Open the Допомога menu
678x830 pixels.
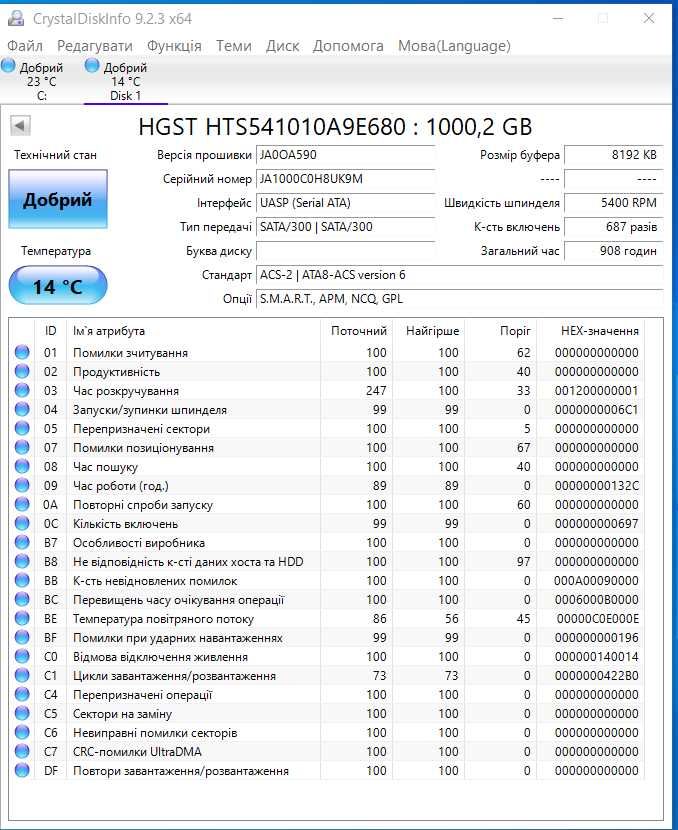(348, 46)
